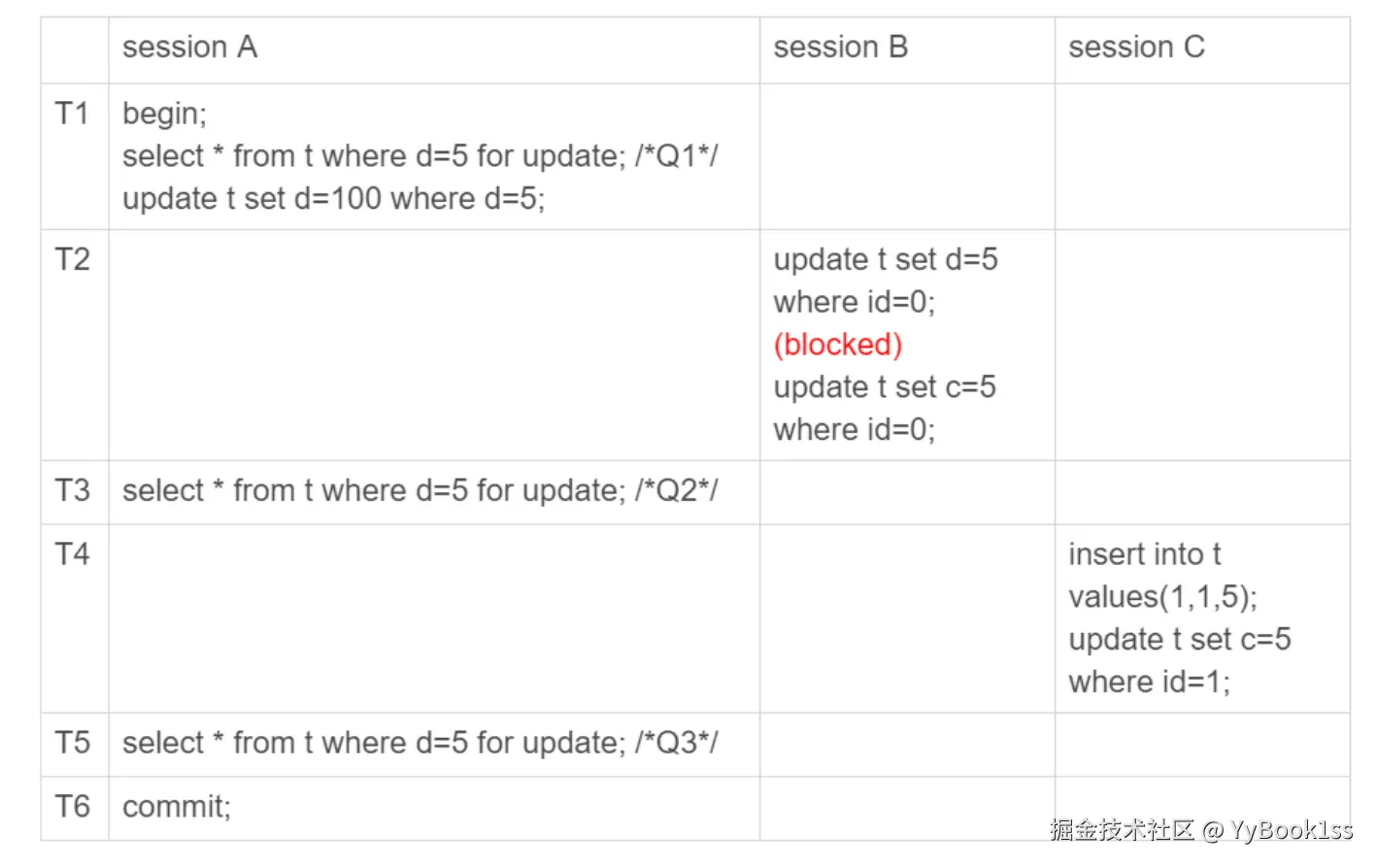Select the T4 row label
Image resolution: width=1377 pixels, height=868 pixels.
click(72, 554)
